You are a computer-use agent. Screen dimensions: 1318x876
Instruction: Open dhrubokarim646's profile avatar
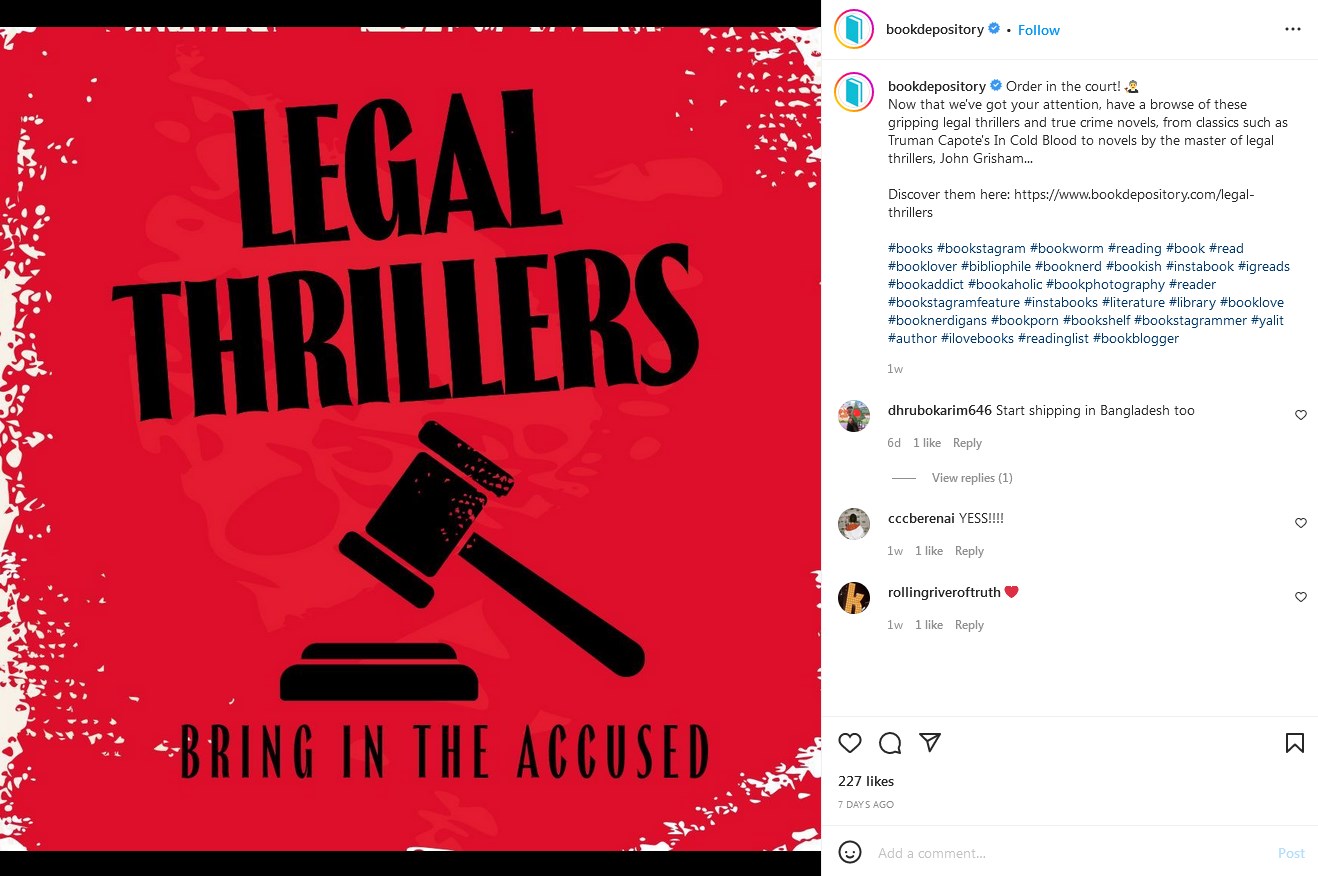(854, 415)
